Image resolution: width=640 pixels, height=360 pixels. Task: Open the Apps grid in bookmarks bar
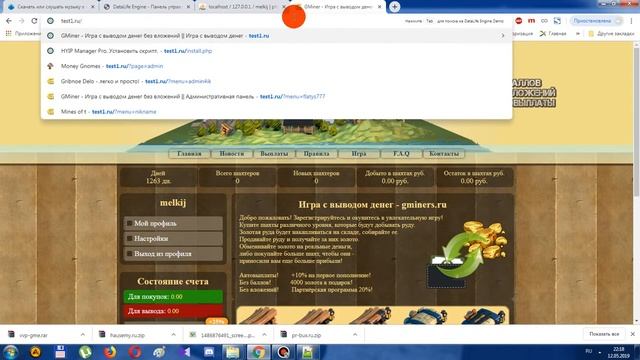point(9,33)
